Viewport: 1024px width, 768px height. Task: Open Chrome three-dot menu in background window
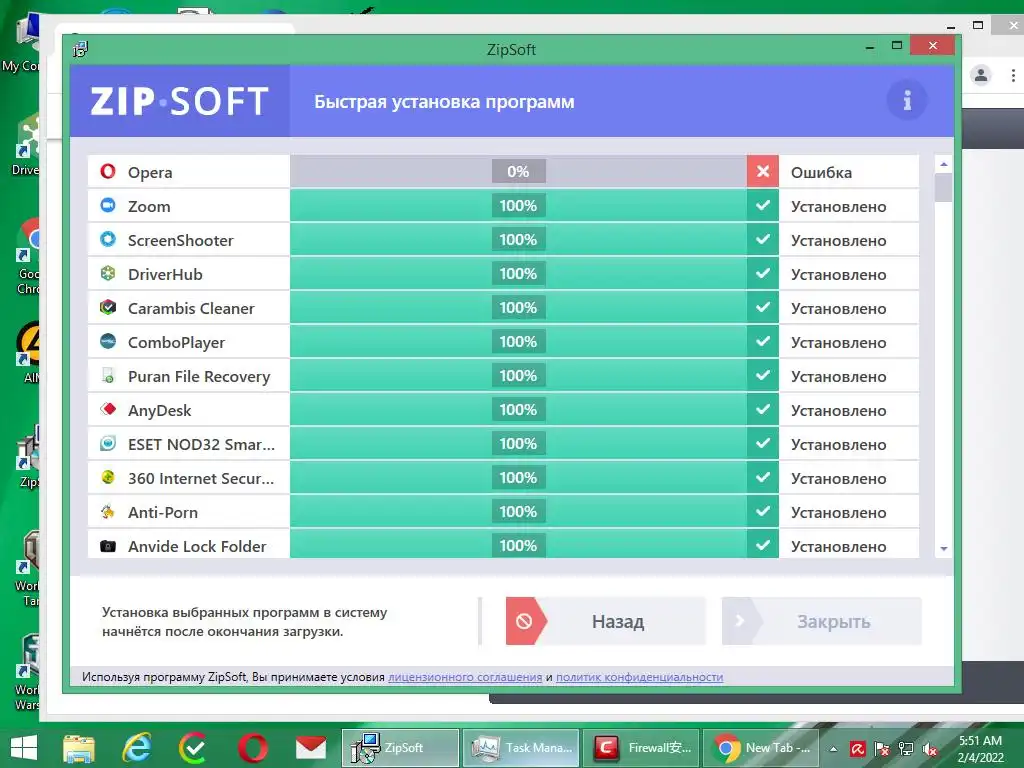tap(1013, 75)
